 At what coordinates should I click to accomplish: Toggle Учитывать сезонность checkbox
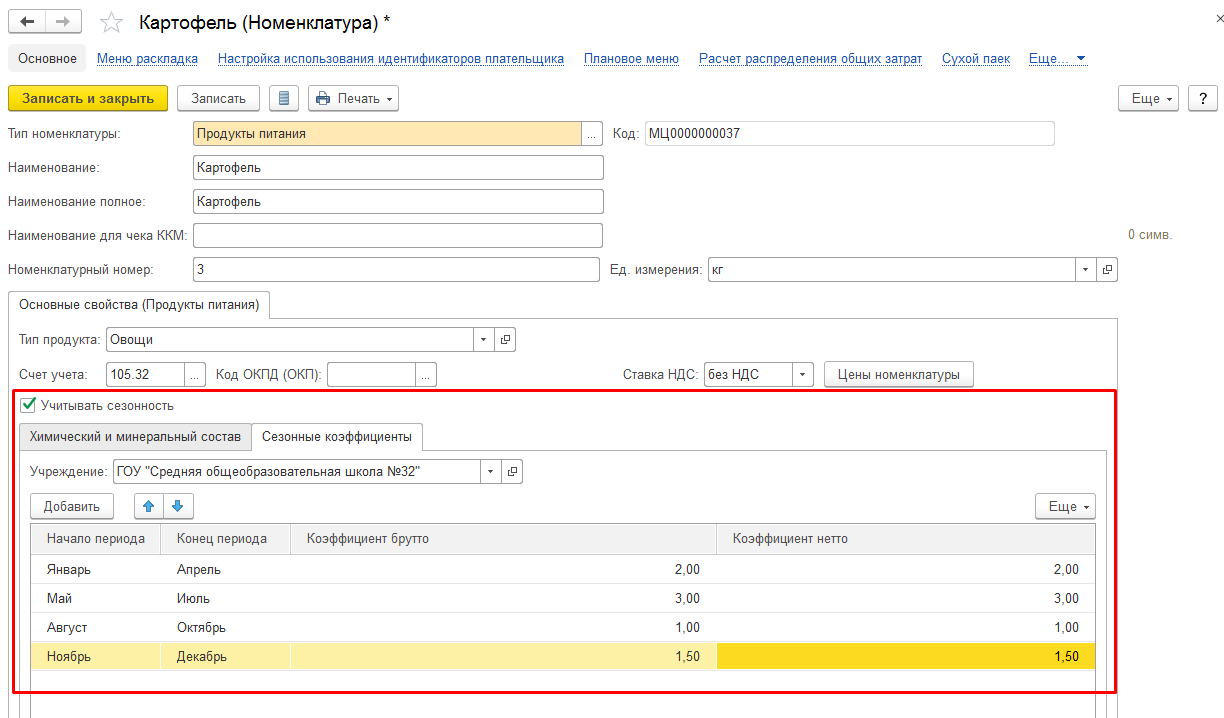[x=28, y=405]
